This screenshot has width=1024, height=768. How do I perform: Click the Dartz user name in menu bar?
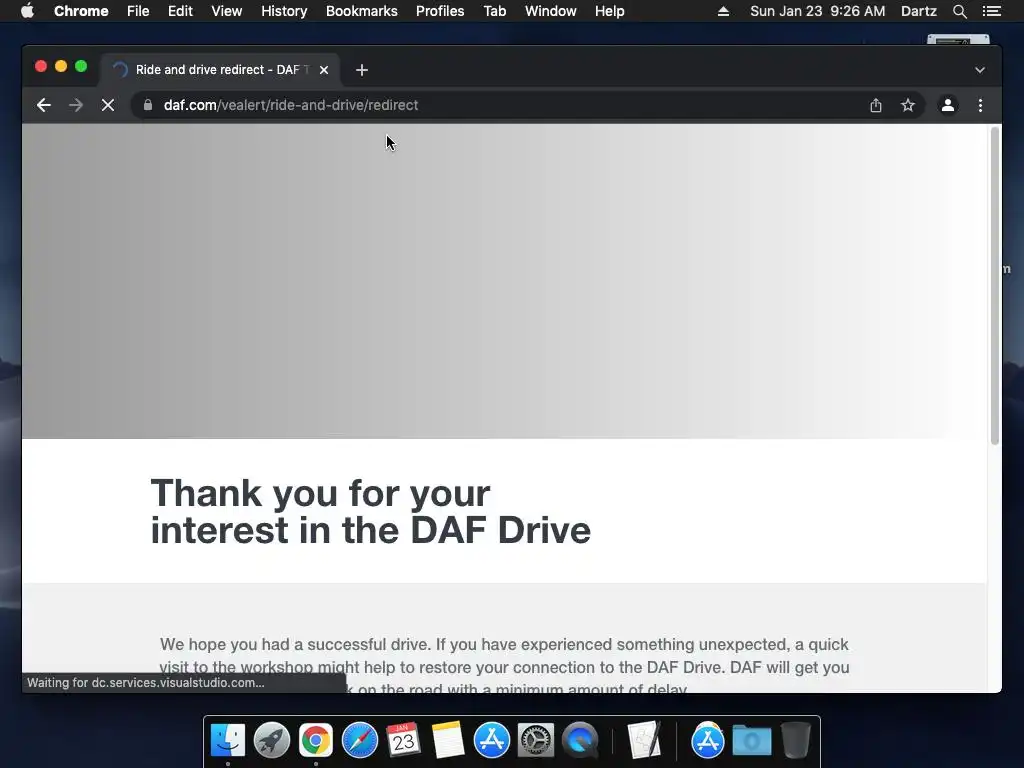[x=918, y=11]
